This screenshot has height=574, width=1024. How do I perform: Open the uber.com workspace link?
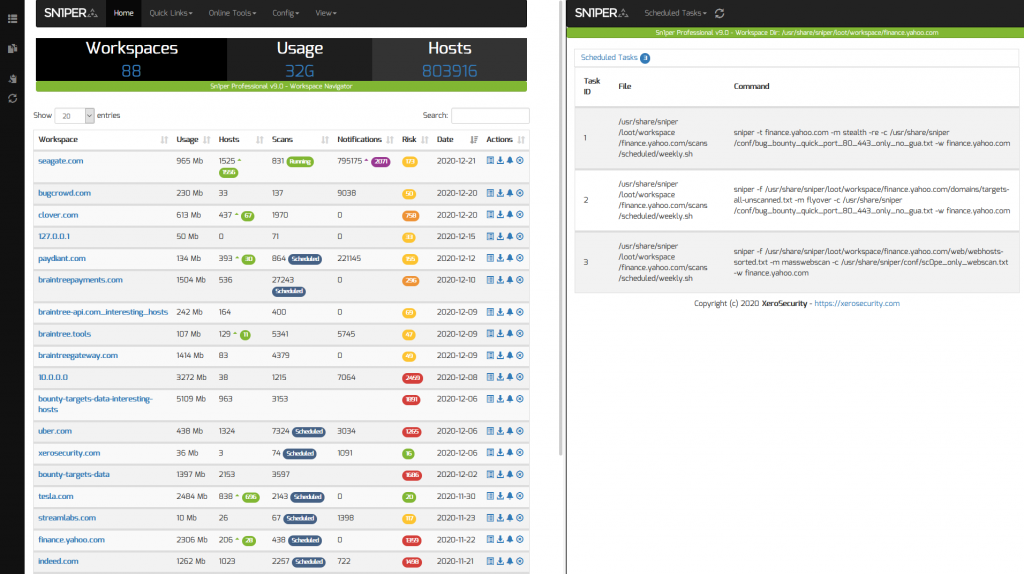point(55,431)
